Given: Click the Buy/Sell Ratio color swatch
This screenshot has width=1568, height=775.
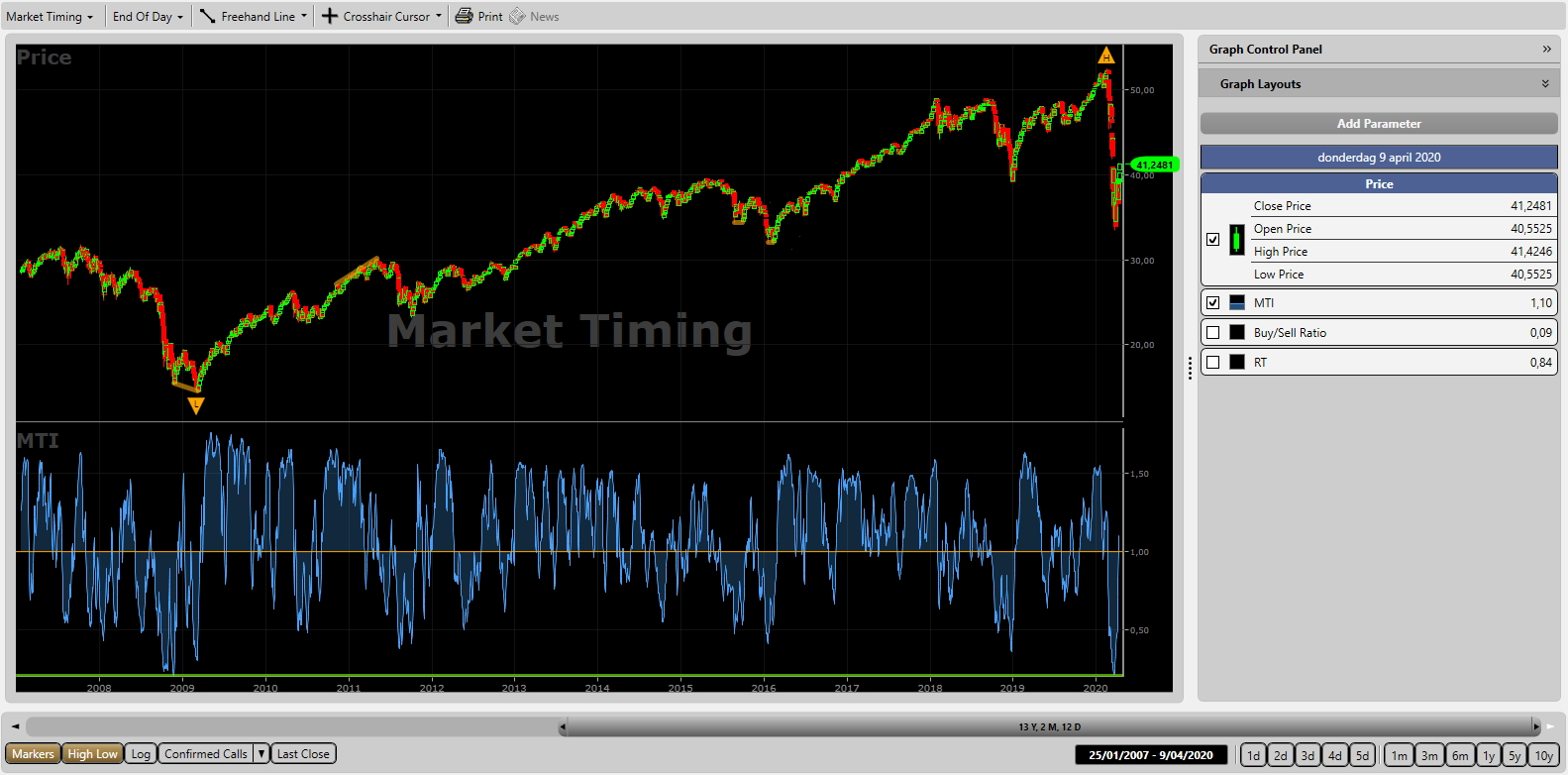Looking at the screenshot, I should tap(1237, 332).
